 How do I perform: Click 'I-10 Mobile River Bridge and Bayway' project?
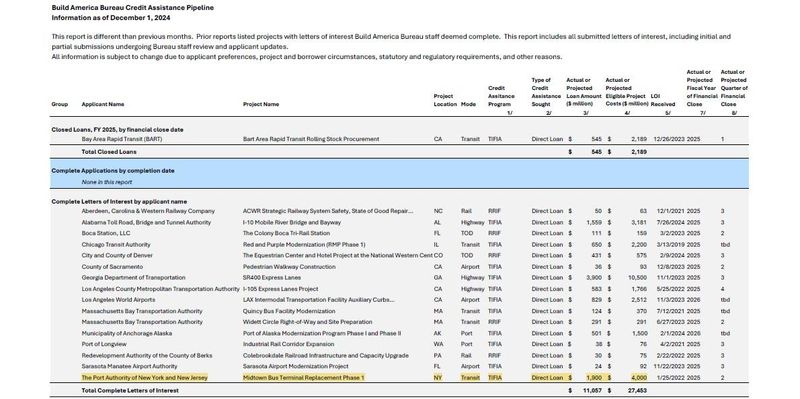click(x=292, y=222)
